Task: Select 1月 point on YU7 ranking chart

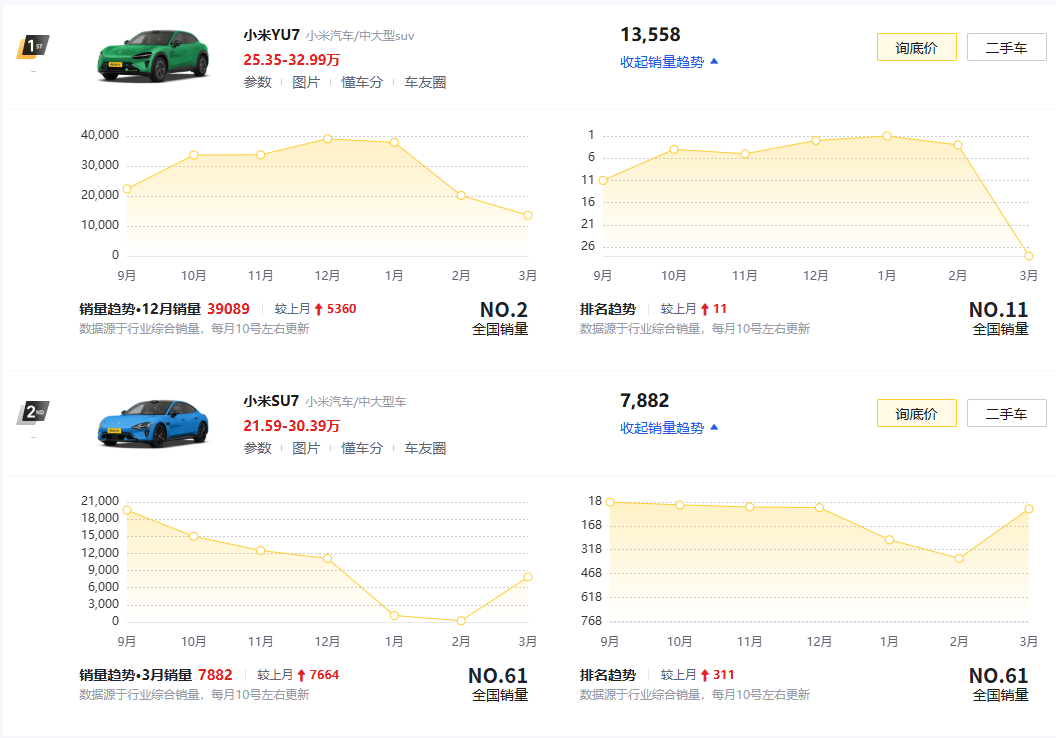Action: pos(887,136)
